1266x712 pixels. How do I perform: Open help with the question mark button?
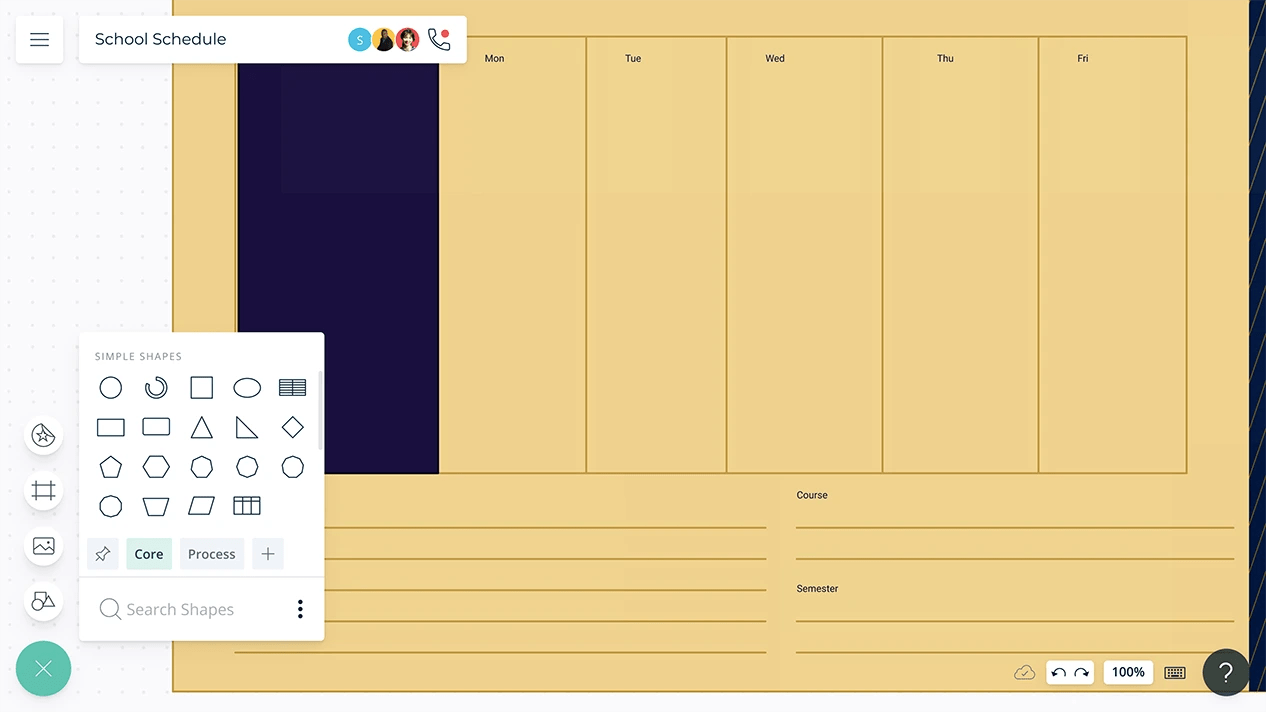tap(1226, 673)
